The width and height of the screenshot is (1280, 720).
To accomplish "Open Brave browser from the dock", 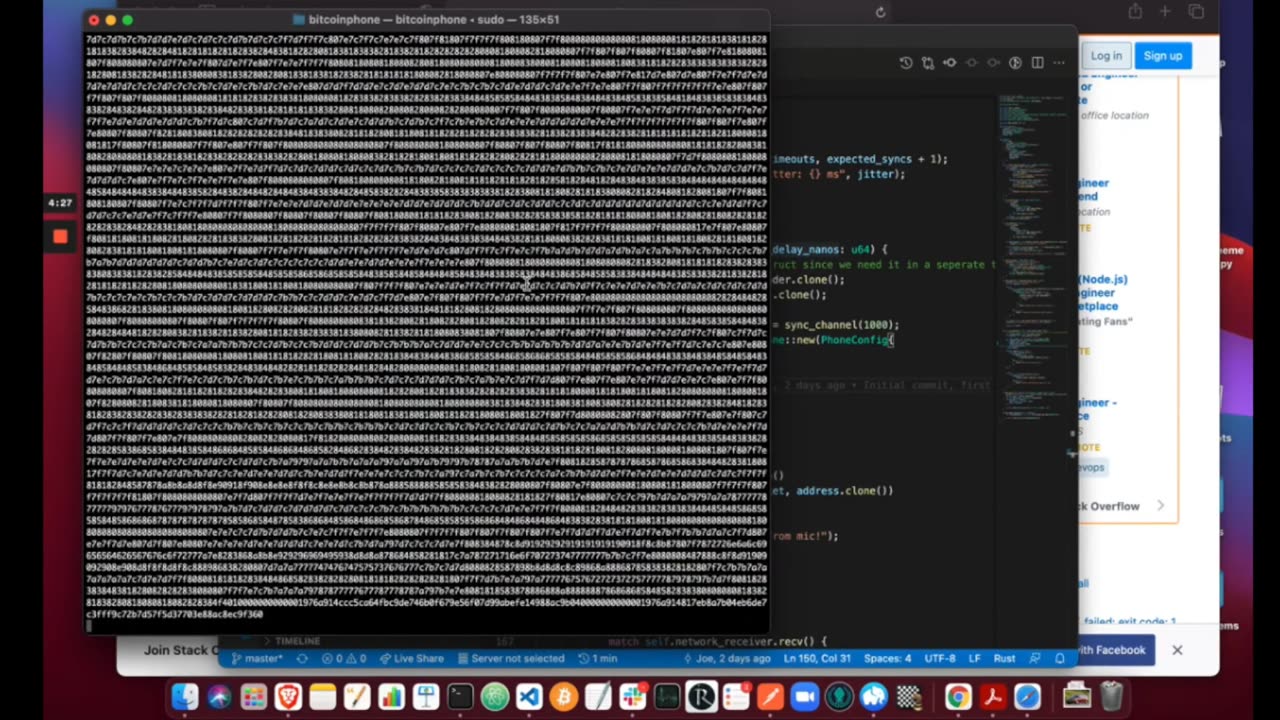I will click(x=288, y=696).
